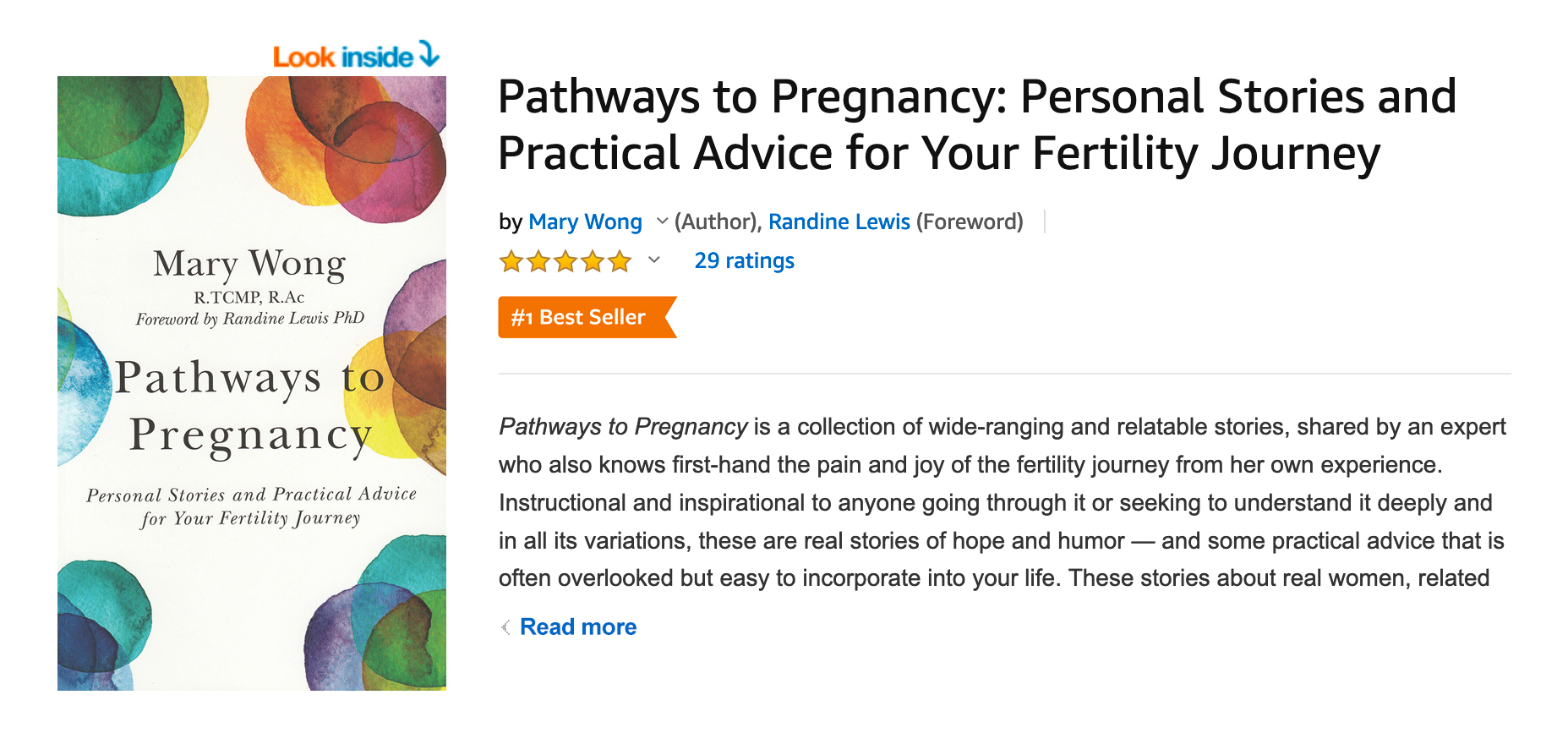Open Mary Wong's author page link
The image size is (1568, 744).
tap(585, 222)
